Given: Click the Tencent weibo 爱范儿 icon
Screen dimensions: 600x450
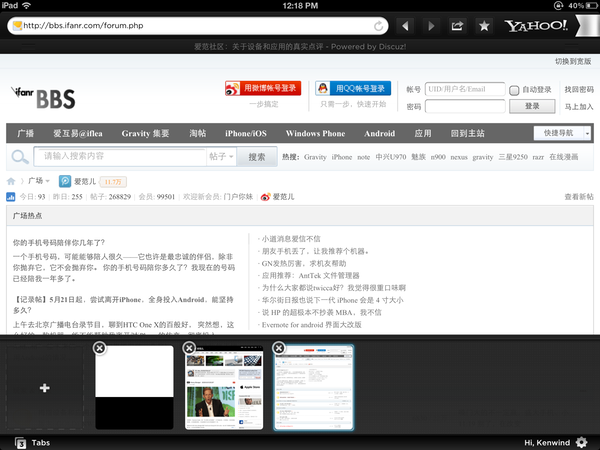Looking at the screenshot, I should coord(65,181).
